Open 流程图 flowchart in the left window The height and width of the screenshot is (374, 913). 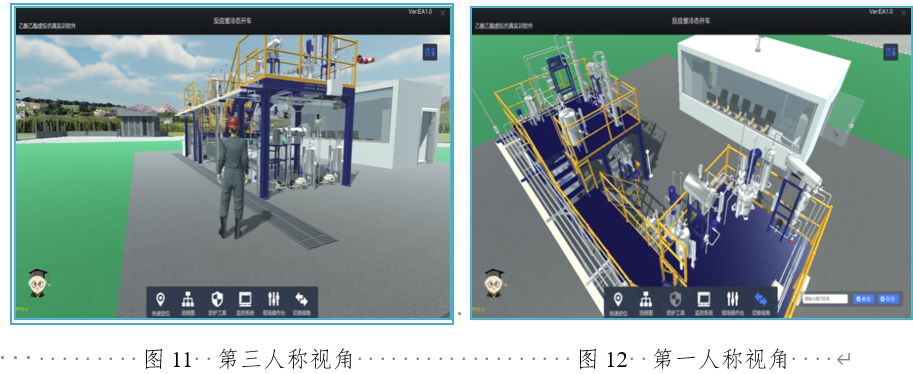point(187,303)
